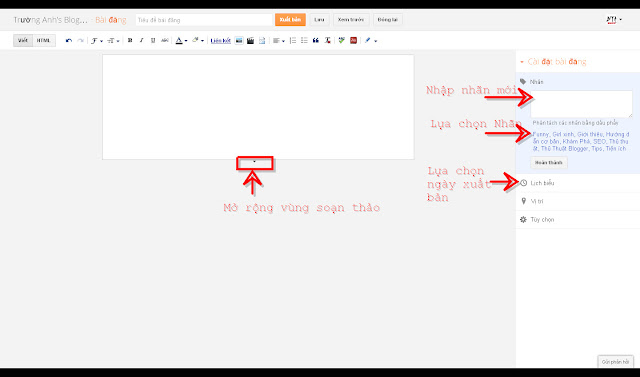
Task: Click the red toolbar icon after spell check
Action: (x=353, y=40)
